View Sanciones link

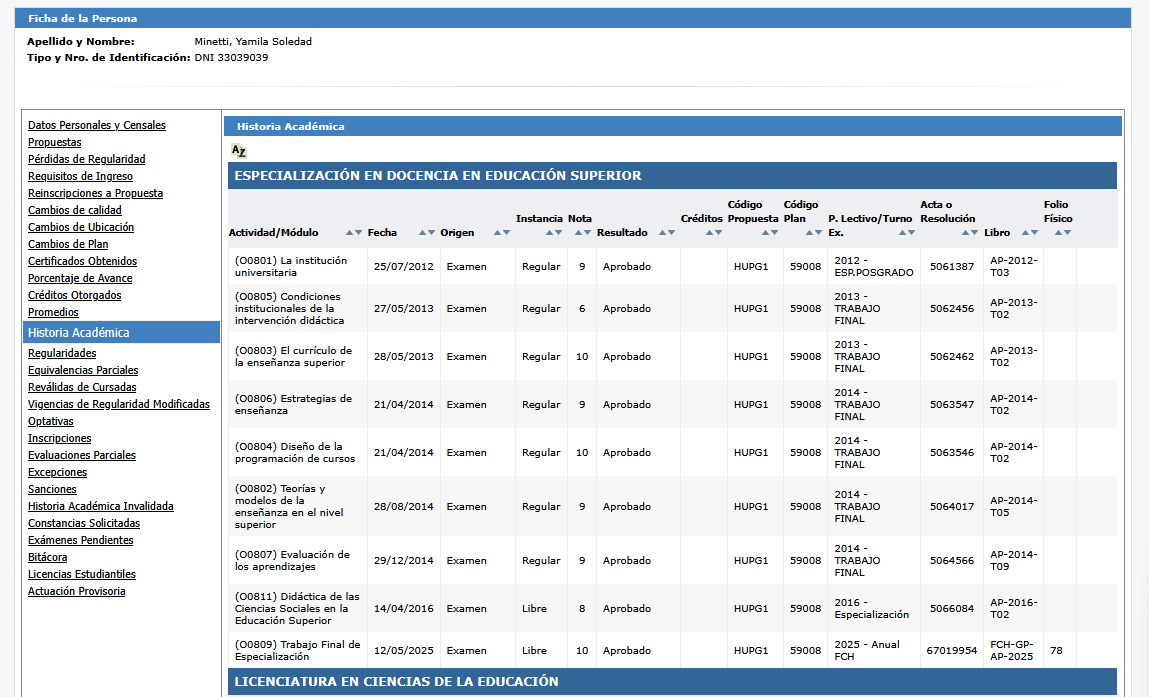pyautogui.click(x=52, y=489)
